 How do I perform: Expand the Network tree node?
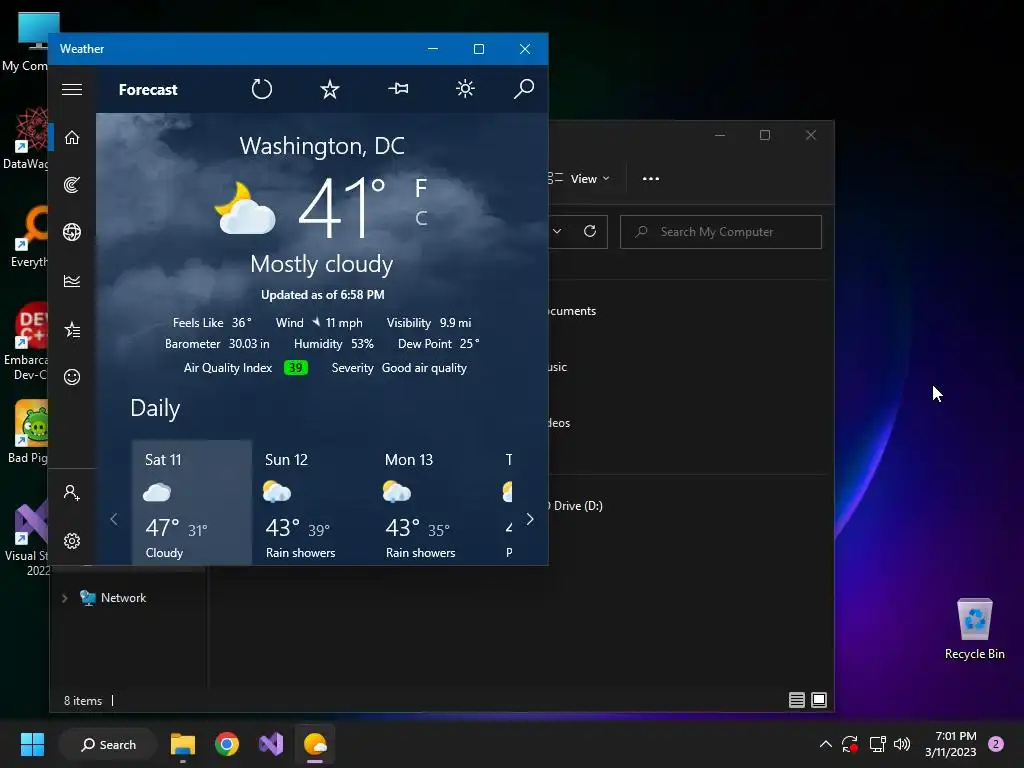point(64,598)
